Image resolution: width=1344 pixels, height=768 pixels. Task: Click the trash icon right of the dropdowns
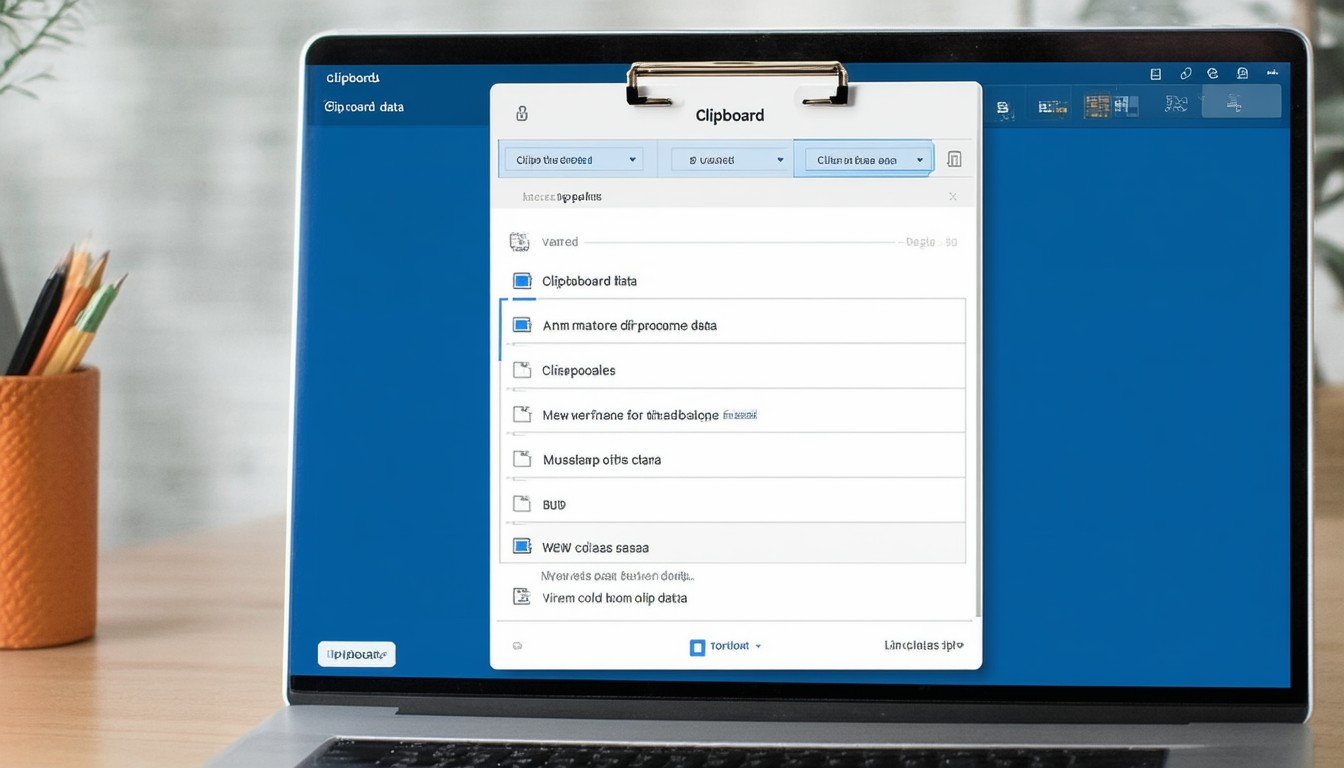click(x=954, y=160)
